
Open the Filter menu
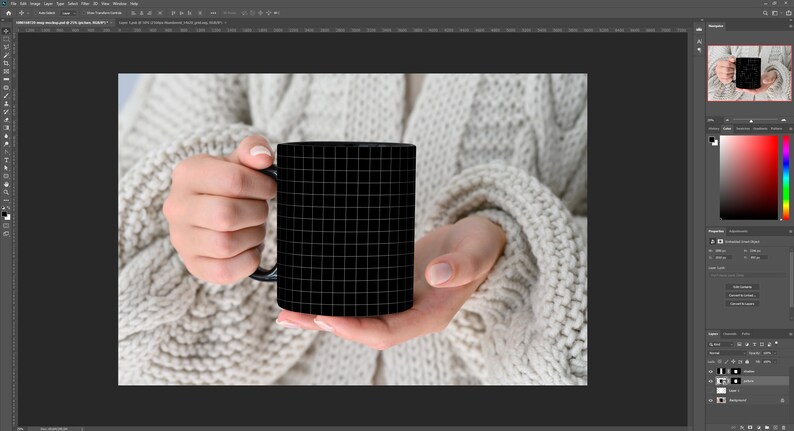pos(85,4)
